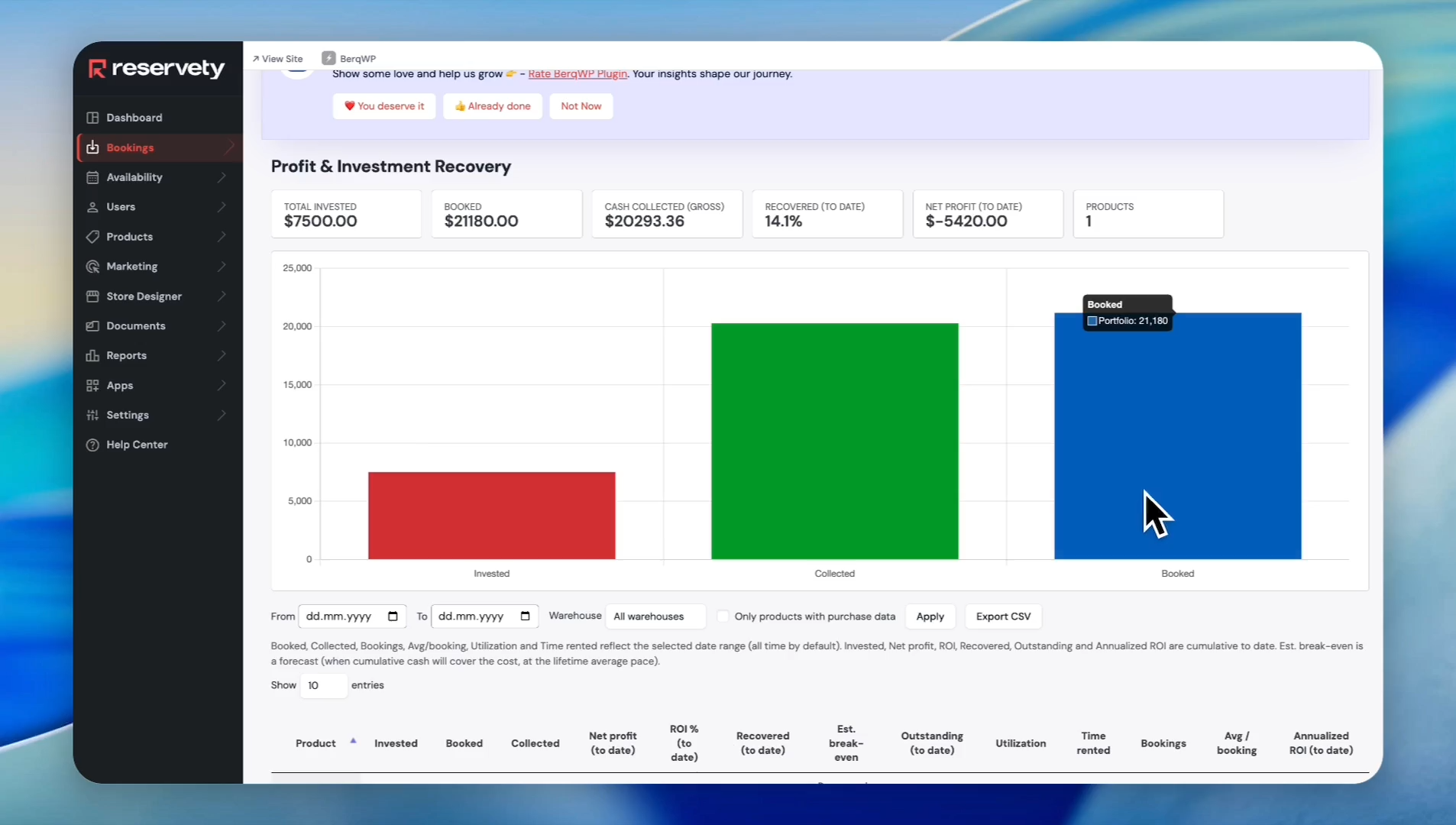Click the Total Invested $7500.00 card
The image size is (1456, 825).
click(x=346, y=214)
